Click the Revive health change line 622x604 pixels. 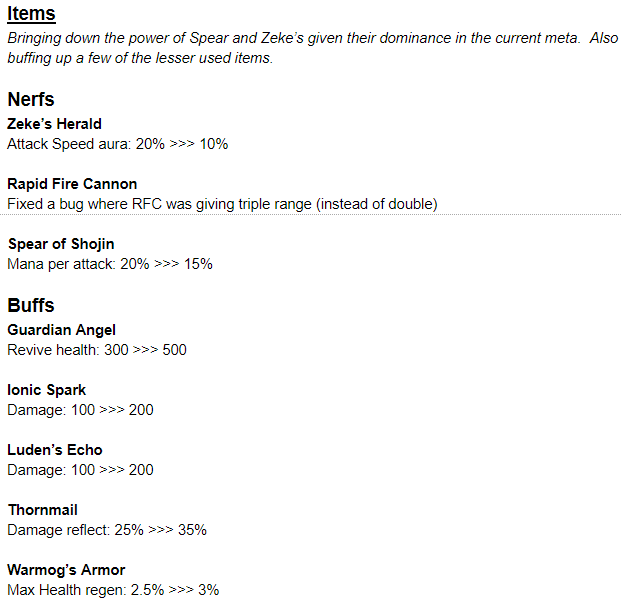(x=97, y=350)
